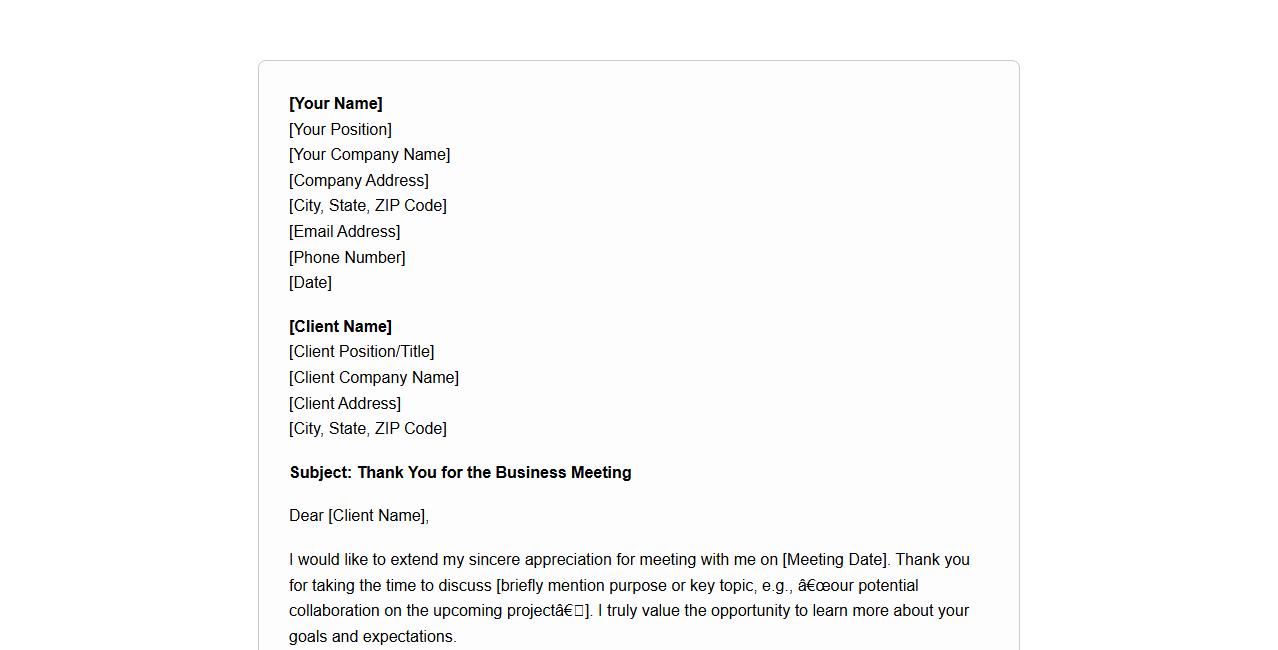The height and width of the screenshot is (650, 1278).
Task: Select the [Your Company Name] placeholder
Action: 369,155
